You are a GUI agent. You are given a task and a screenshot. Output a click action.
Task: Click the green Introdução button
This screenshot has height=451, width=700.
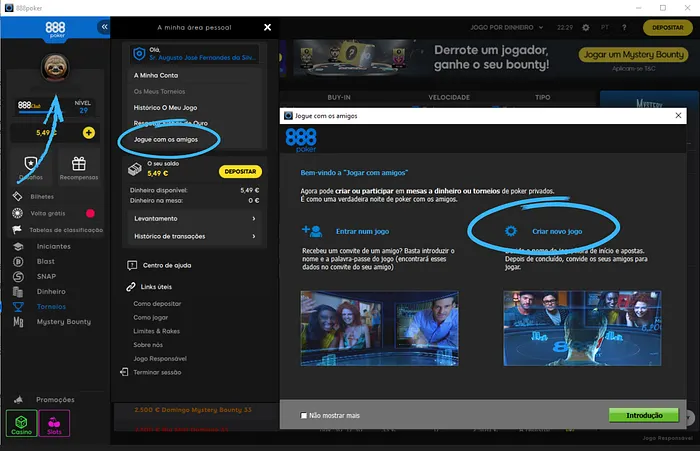point(644,415)
